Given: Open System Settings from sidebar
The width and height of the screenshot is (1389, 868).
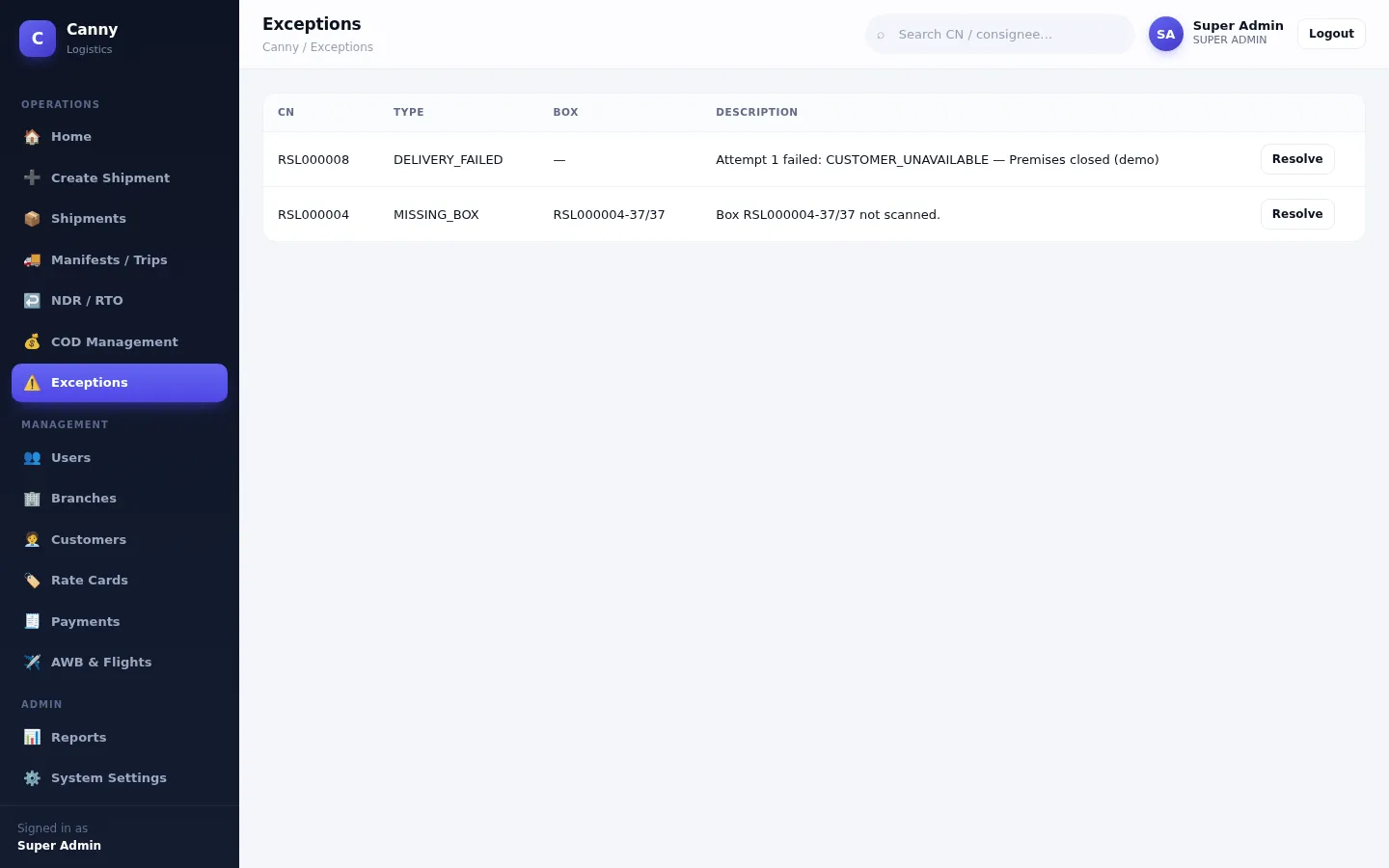Looking at the screenshot, I should click(x=120, y=778).
